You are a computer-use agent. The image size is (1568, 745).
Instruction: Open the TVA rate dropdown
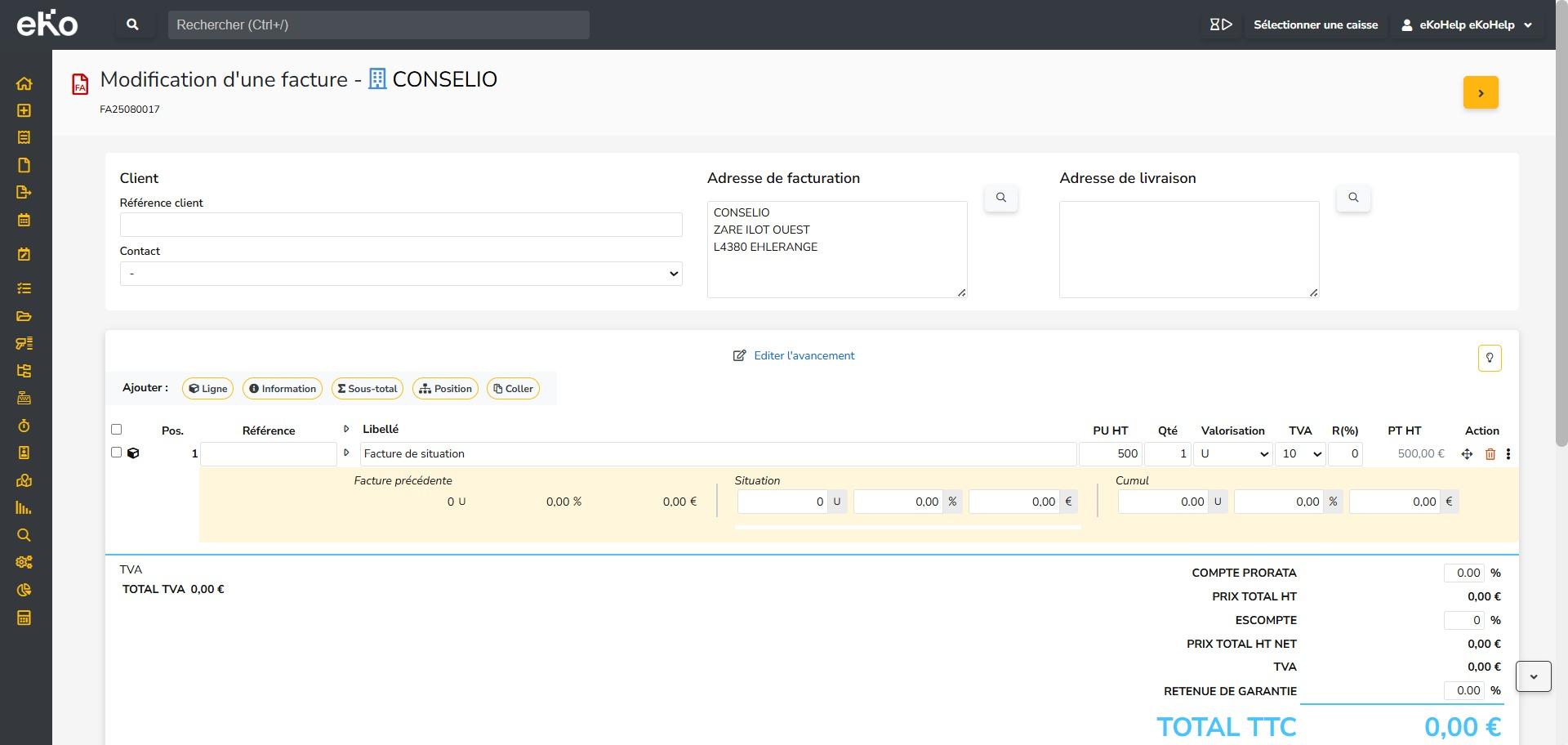(1299, 454)
